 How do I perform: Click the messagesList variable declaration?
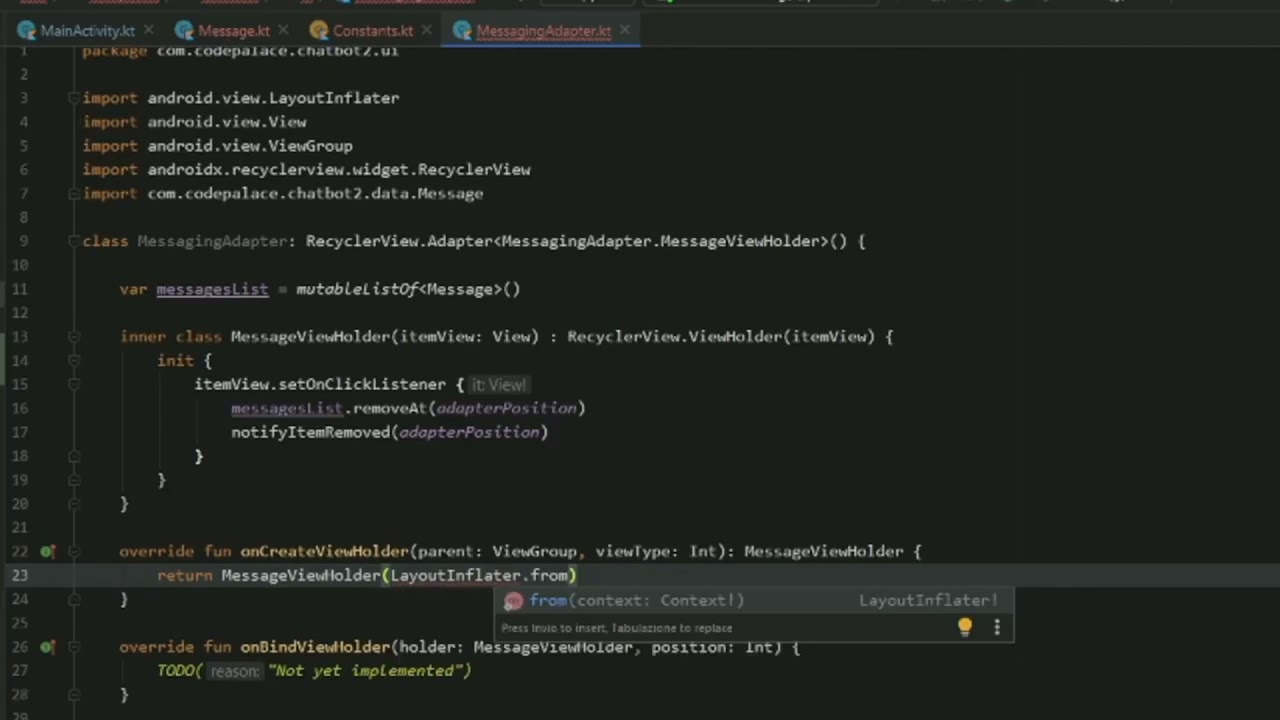coord(212,289)
